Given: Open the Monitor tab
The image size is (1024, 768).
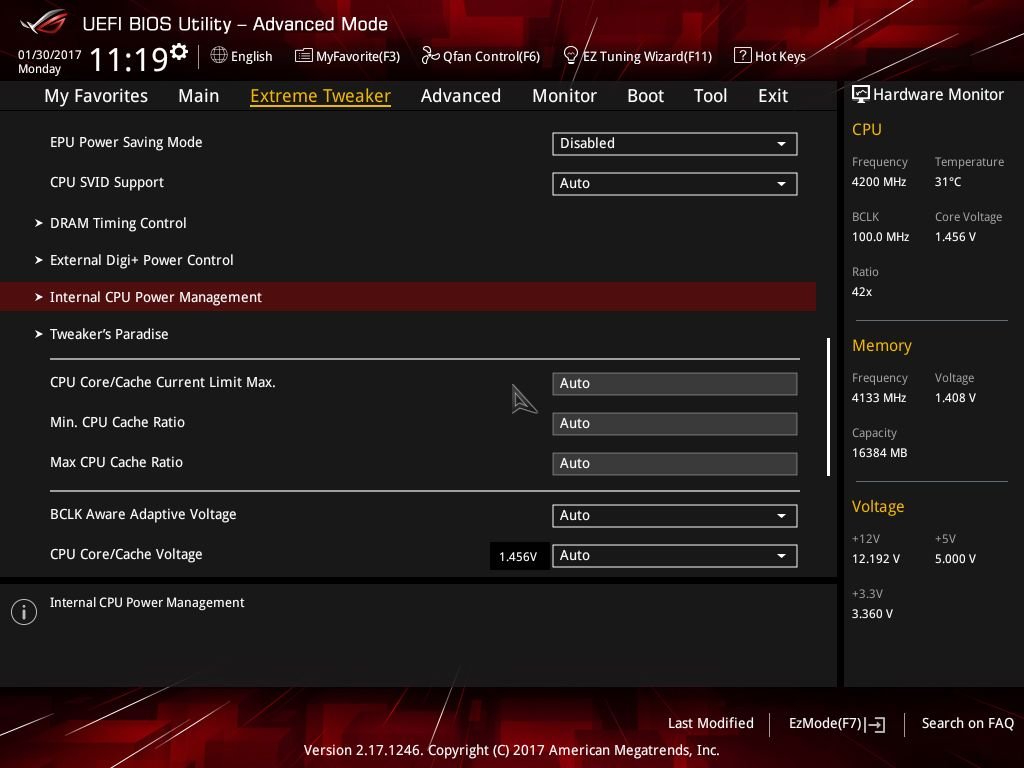Looking at the screenshot, I should tap(564, 96).
